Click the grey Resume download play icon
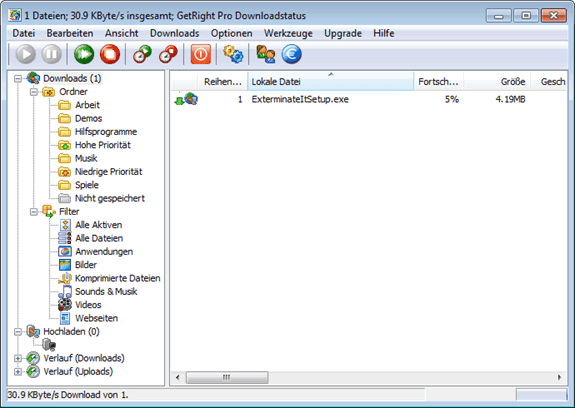575x408 pixels. [x=25, y=54]
